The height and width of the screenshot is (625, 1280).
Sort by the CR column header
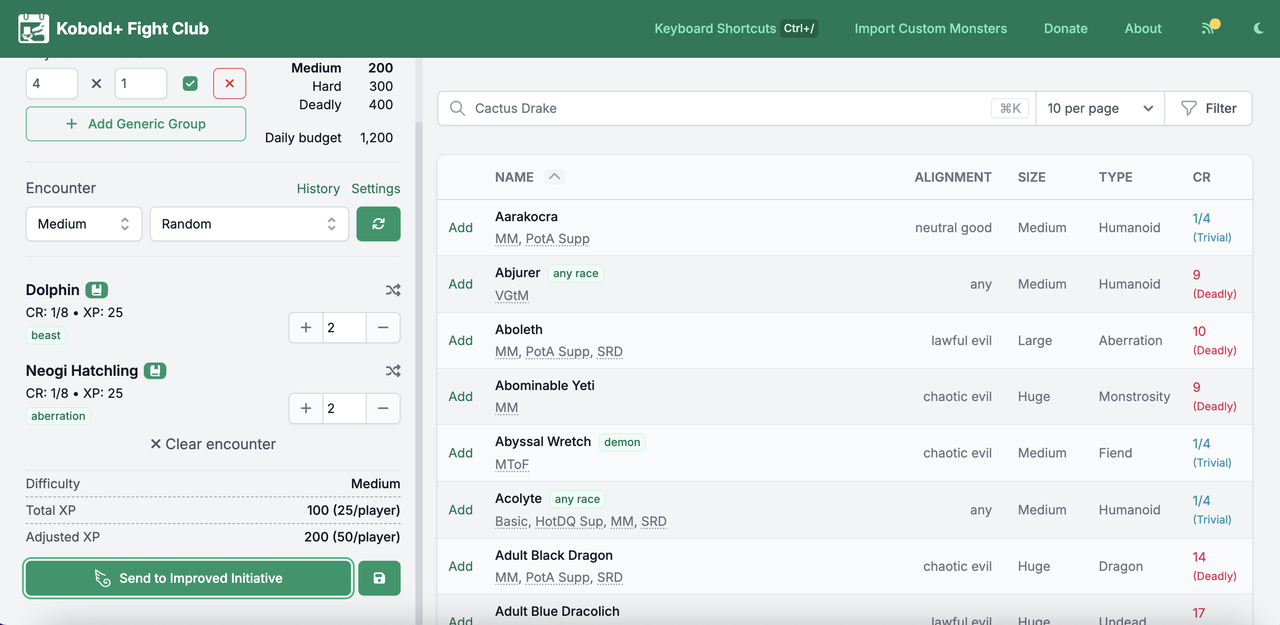coord(1201,177)
